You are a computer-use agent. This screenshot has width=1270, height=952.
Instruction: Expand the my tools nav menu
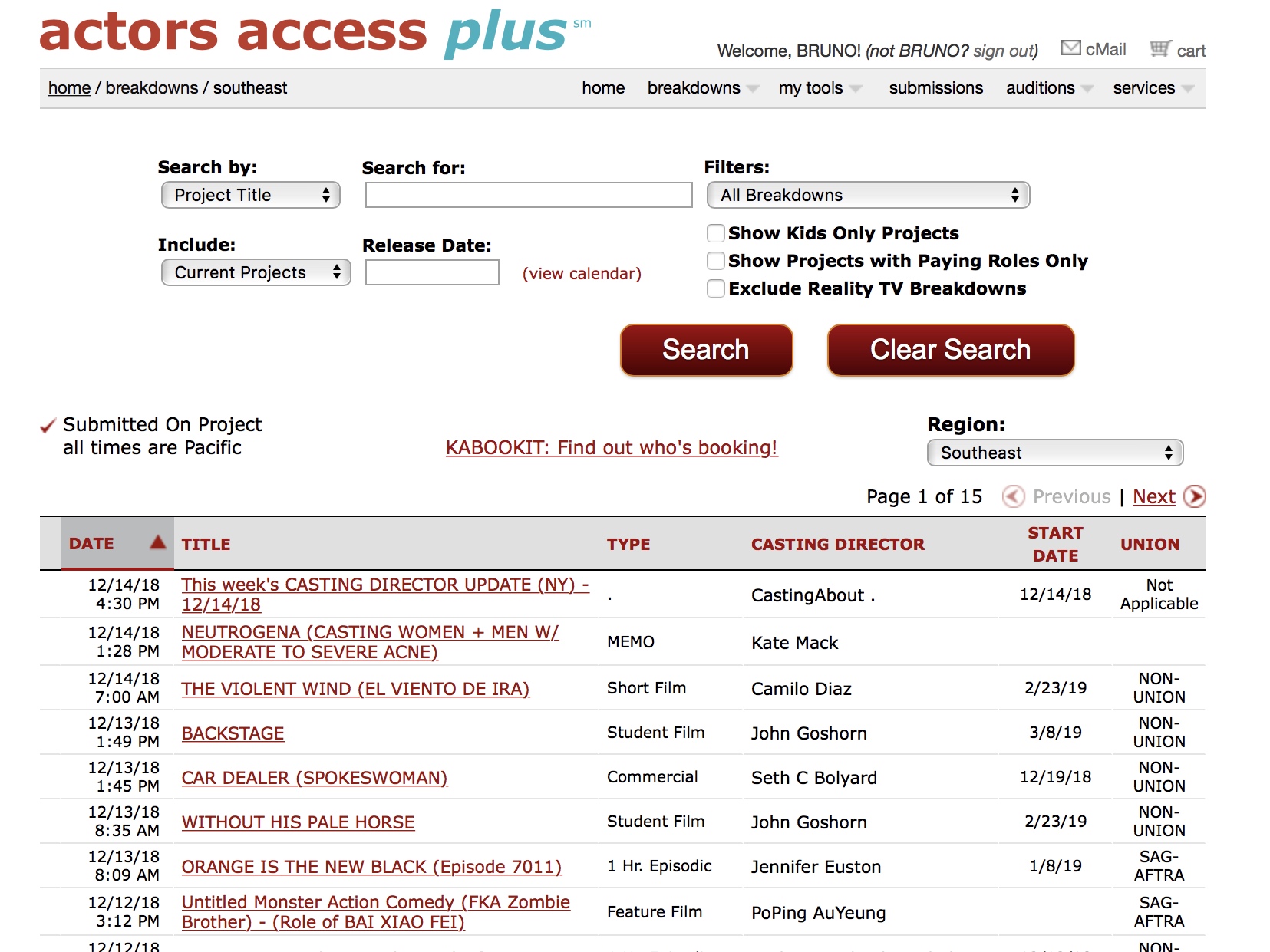(820, 88)
